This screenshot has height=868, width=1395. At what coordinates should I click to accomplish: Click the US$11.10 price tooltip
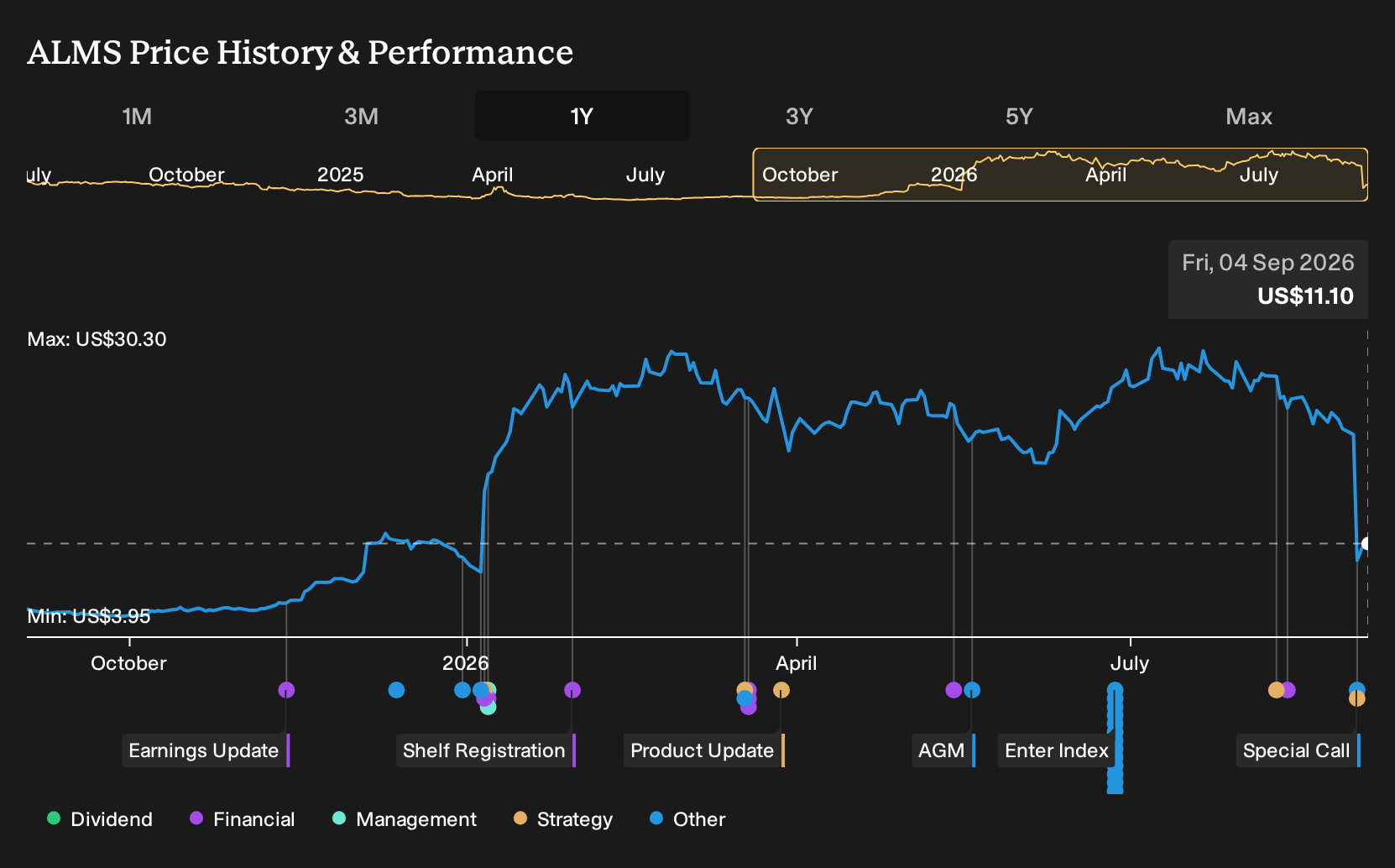(1267, 280)
